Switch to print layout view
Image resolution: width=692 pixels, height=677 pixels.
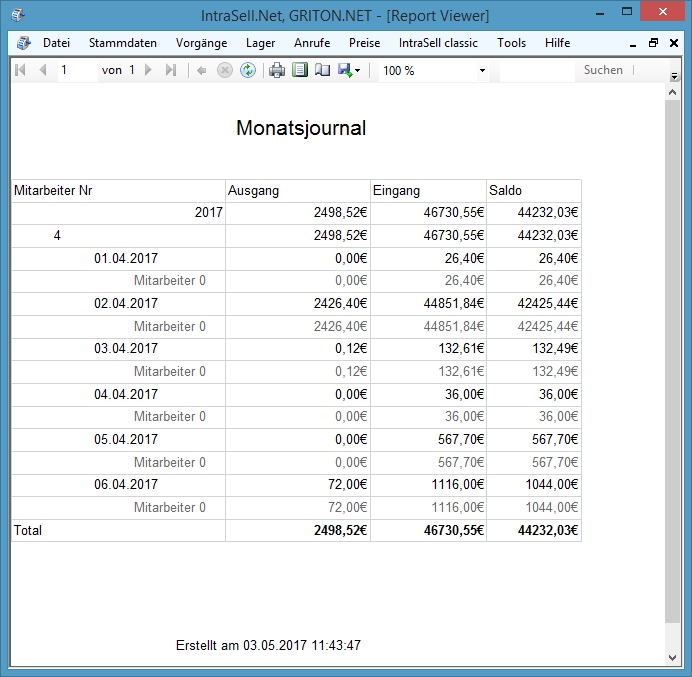coord(300,70)
